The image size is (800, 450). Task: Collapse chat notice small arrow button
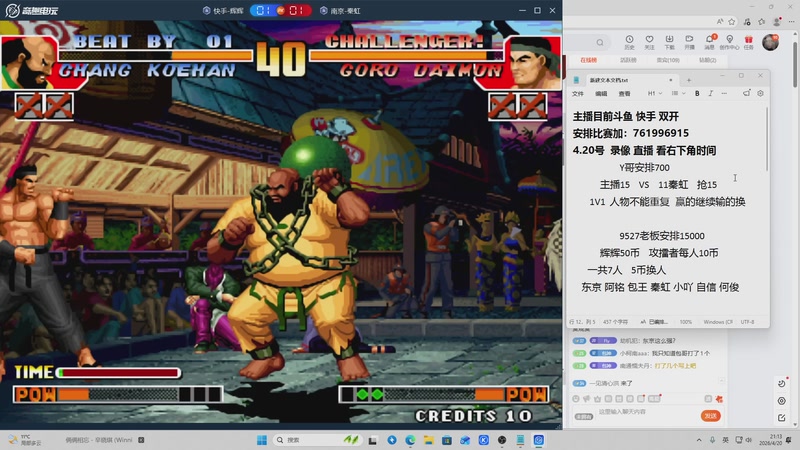coord(721,381)
